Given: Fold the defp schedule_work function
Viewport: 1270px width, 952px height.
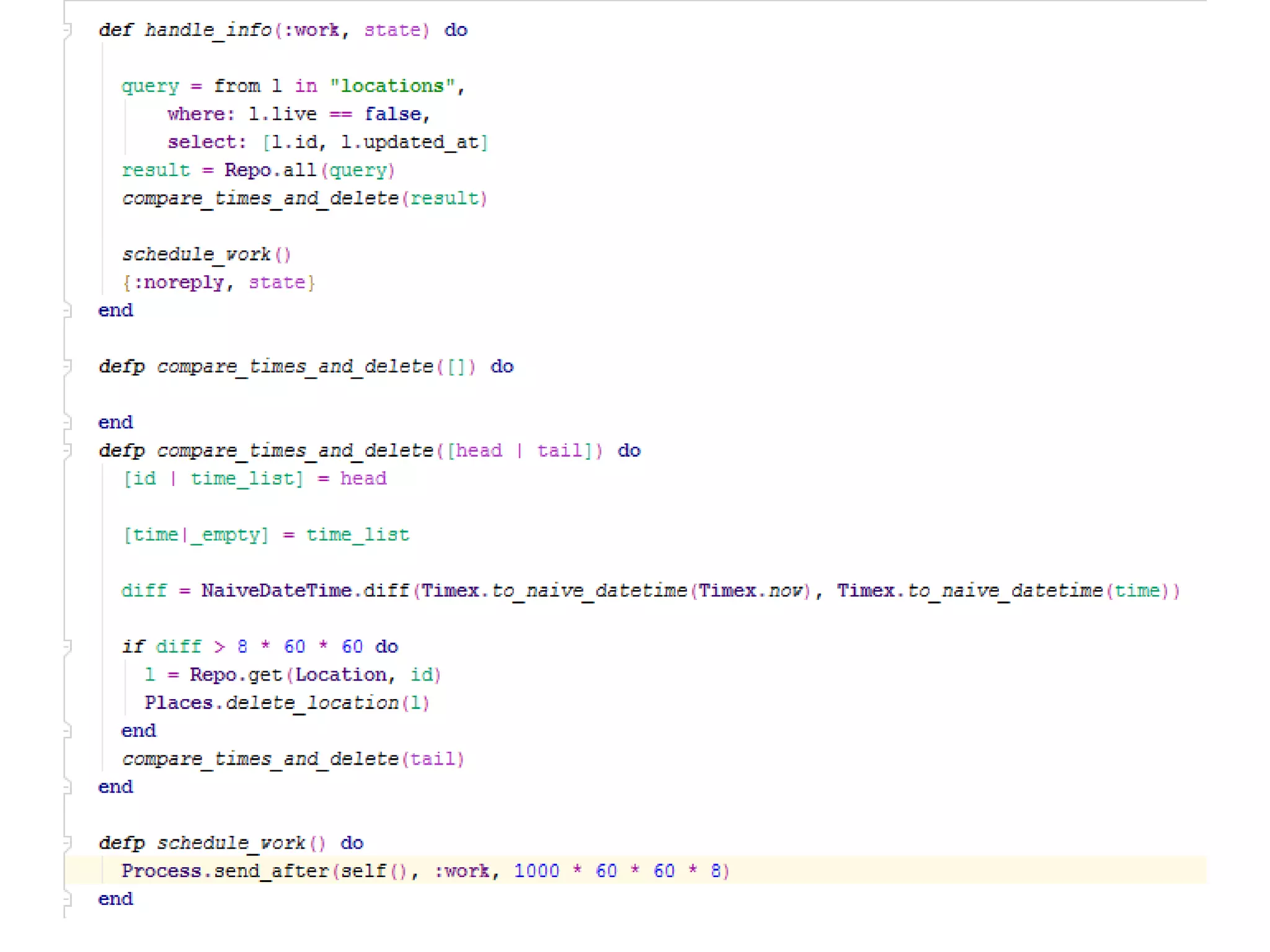Looking at the screenshot, I should 68,843.
